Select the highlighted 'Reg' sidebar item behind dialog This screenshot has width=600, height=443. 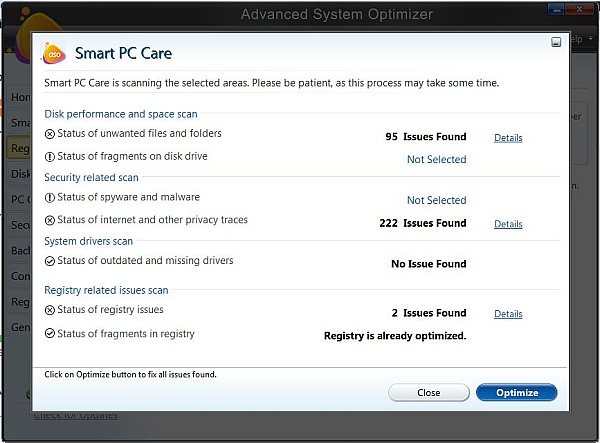(20, 149)
